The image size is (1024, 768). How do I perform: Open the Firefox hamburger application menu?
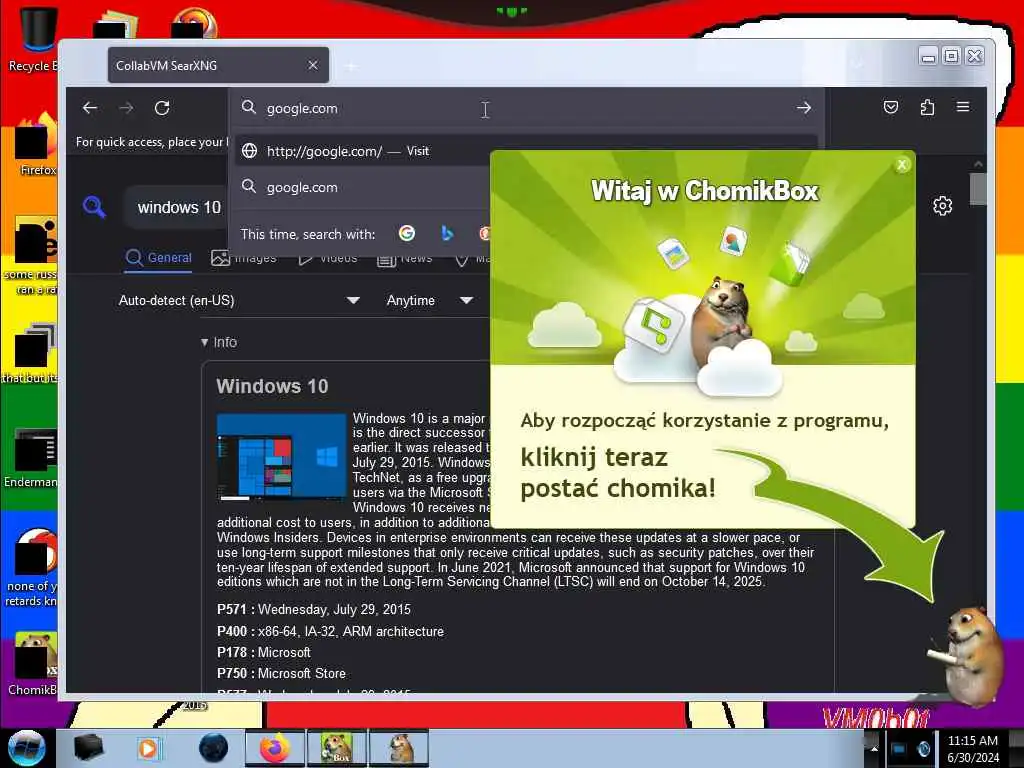click(963, 107)
